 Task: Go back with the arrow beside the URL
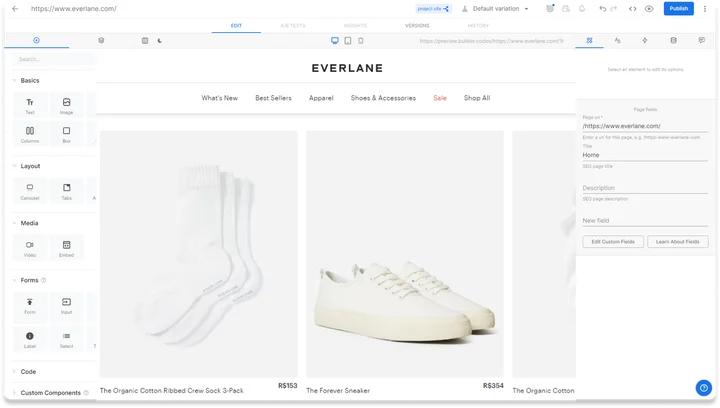15,9
